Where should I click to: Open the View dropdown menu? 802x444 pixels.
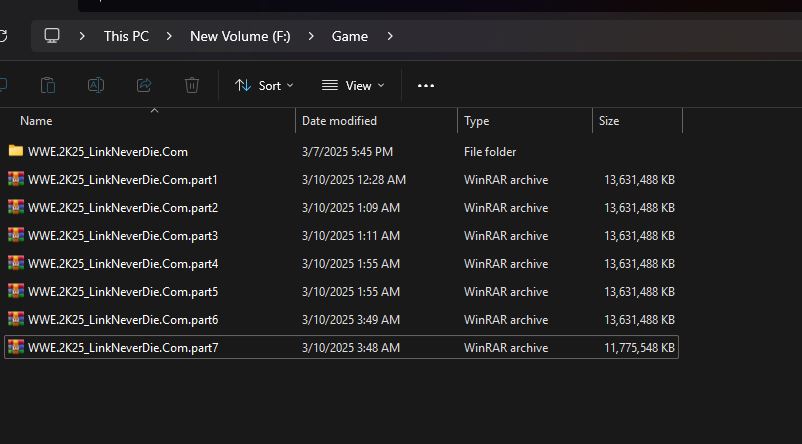click(353, 86)
